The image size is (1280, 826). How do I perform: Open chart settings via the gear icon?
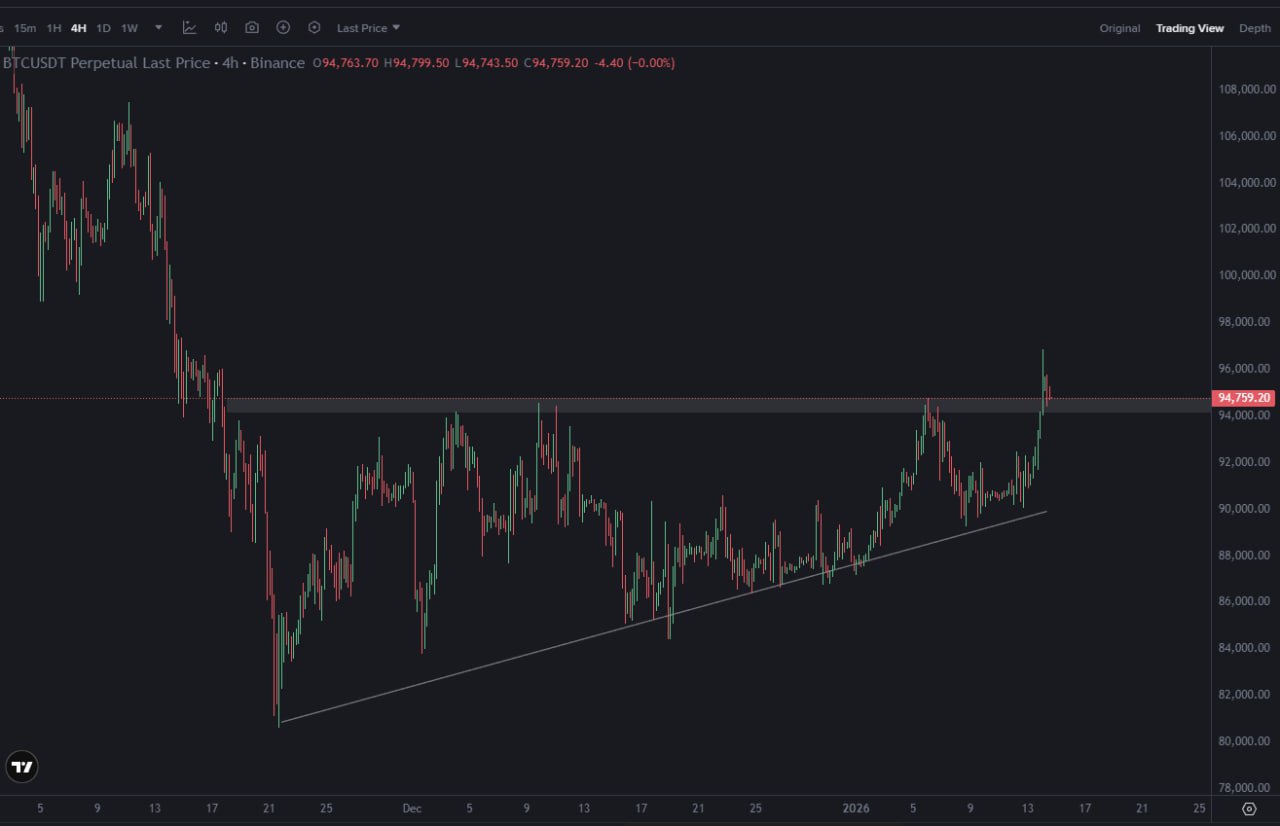tap(314, 27)
